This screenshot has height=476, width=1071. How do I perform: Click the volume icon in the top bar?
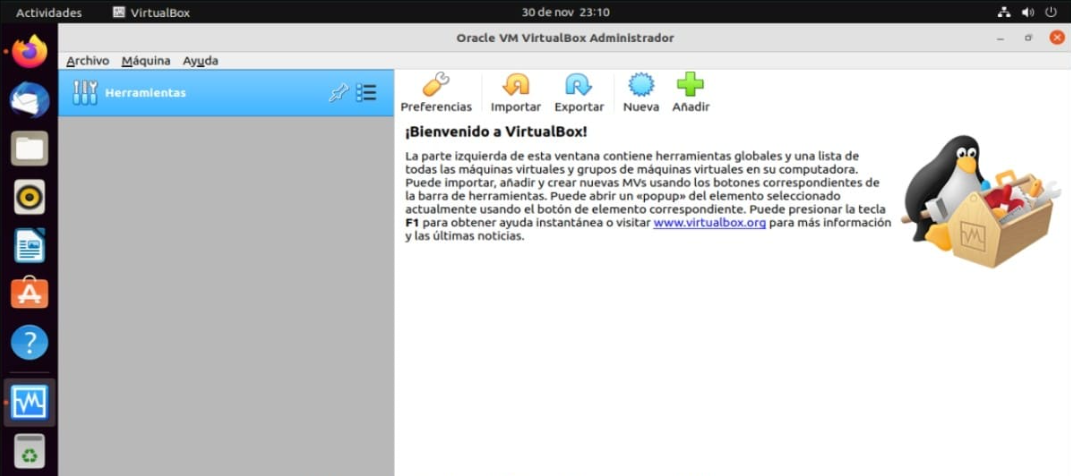tap(1027, 12)
